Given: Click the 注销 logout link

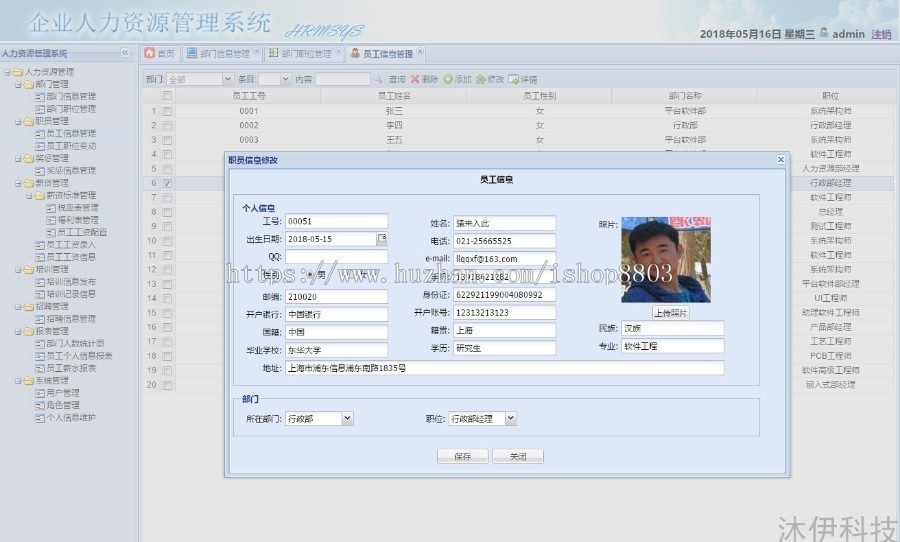Looking at the screenshot, I should 881,34.
